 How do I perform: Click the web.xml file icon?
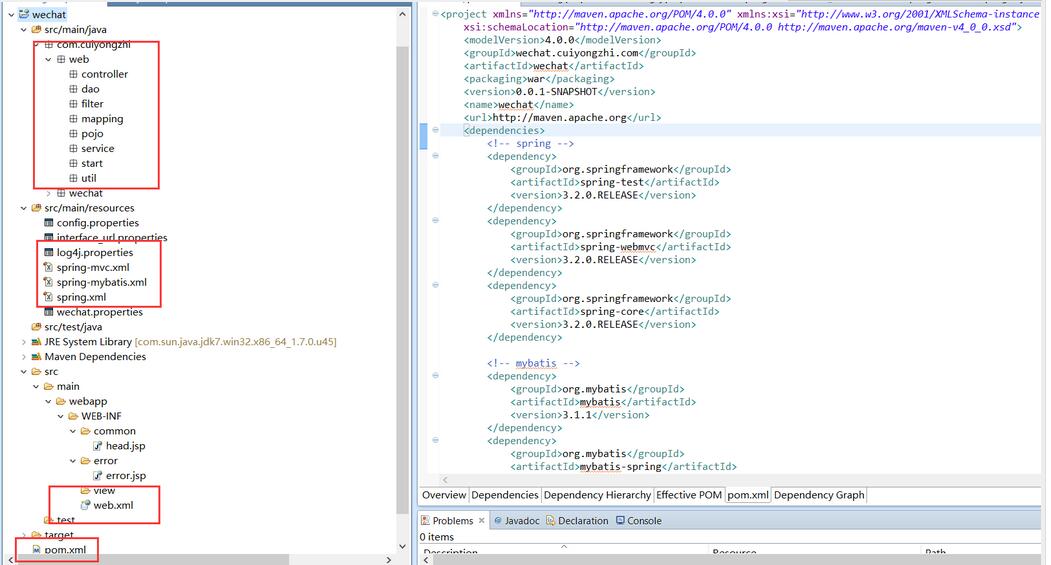click(86, 505)
